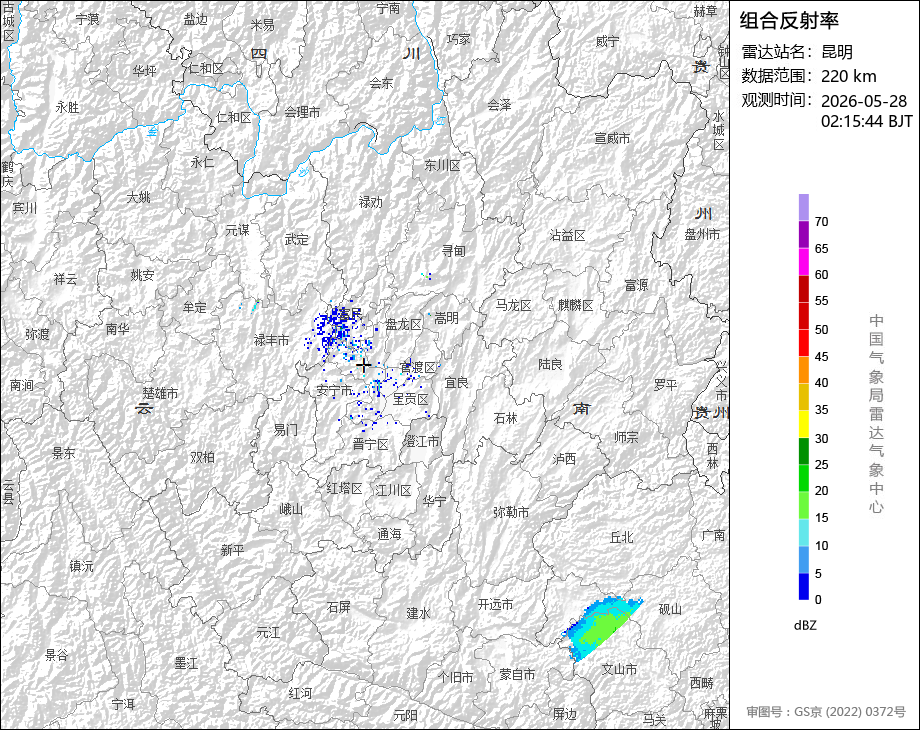Click the 沾益区 map label
The width and height of the screenshot is (920, 730).
pos(567,236)
